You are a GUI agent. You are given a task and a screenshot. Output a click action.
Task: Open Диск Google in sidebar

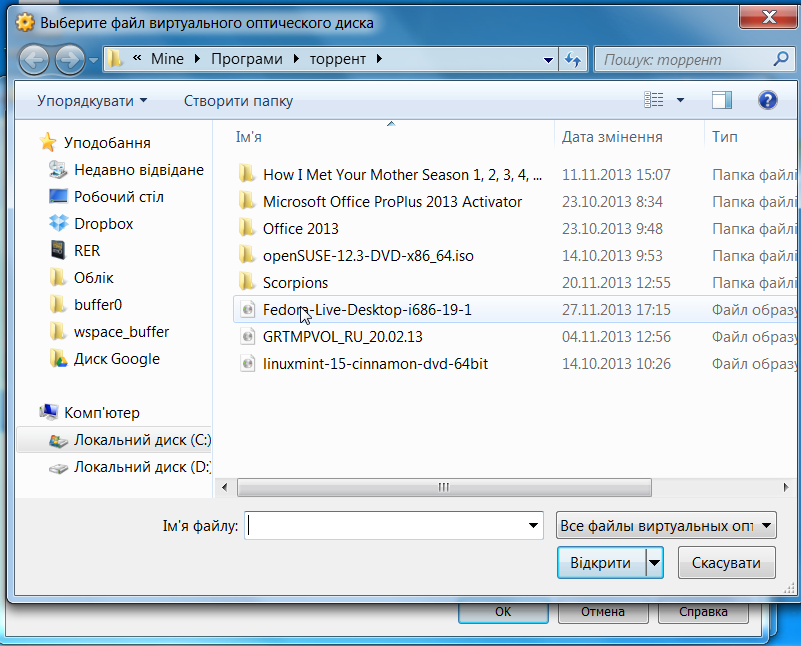[x=116, y=359]
